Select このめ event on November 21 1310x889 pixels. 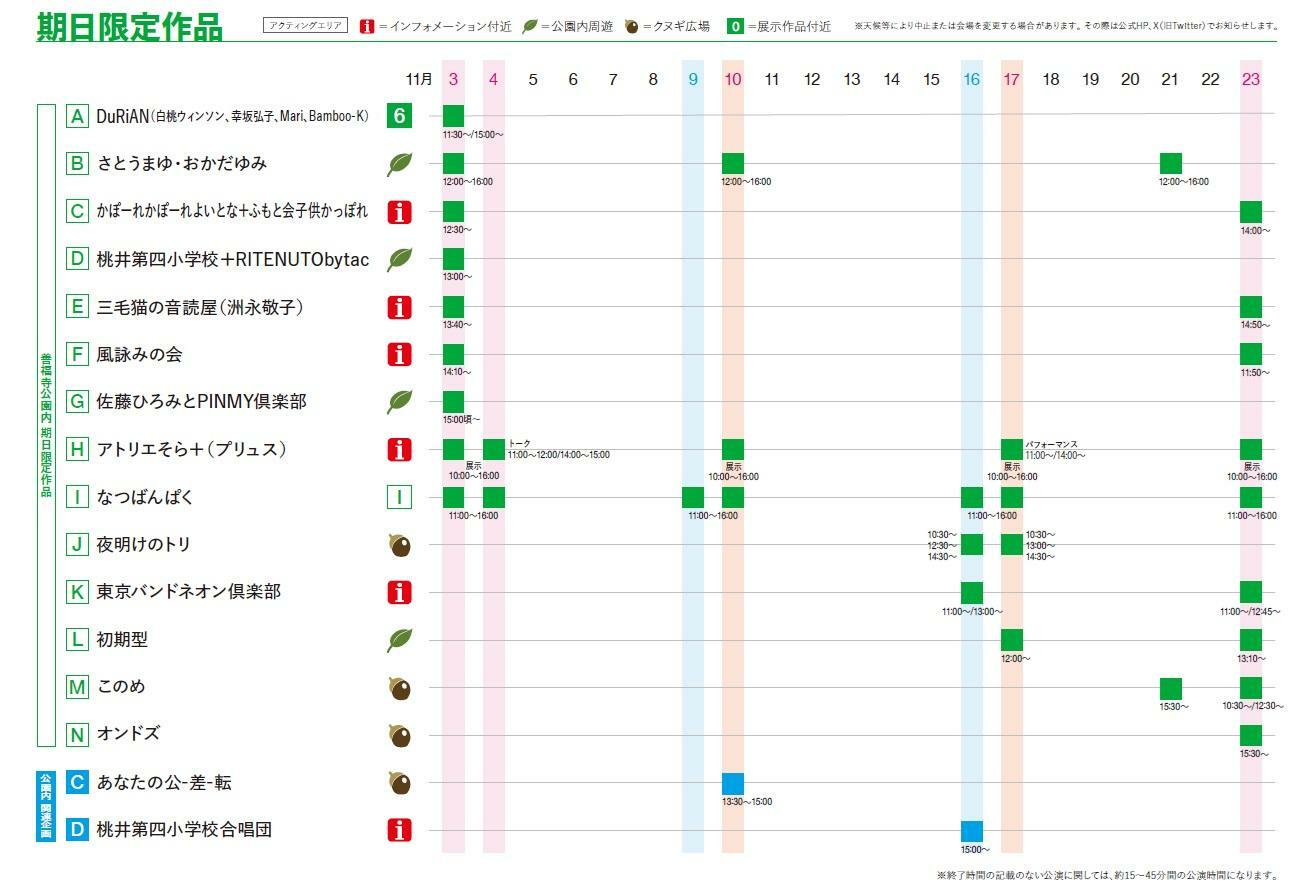[1171, 688]
